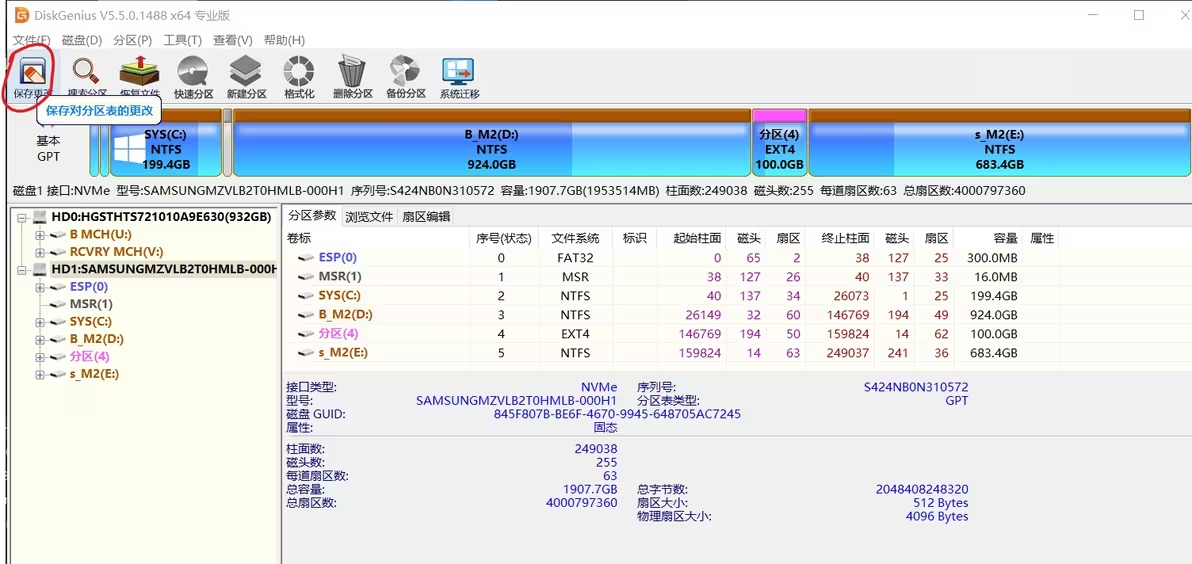The width and height of the screenshot is (1192, 564).
Task: Open the 文件(F) menu
Action: click(31, 40)
